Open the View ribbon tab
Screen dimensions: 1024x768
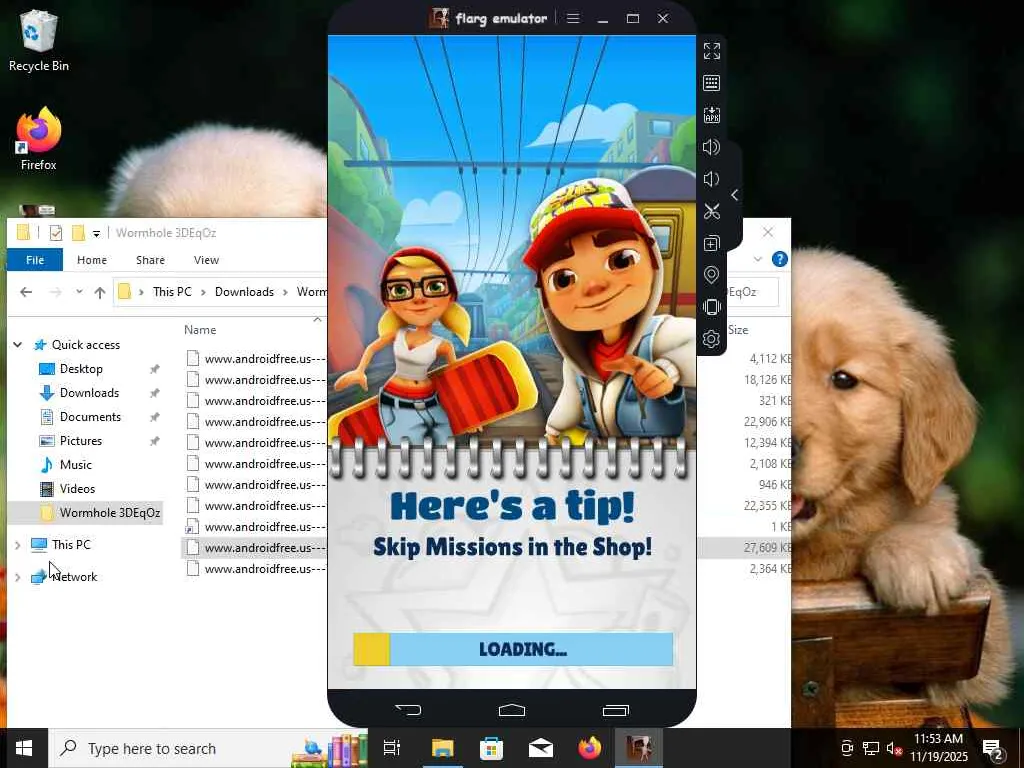(x=206, y=260)
